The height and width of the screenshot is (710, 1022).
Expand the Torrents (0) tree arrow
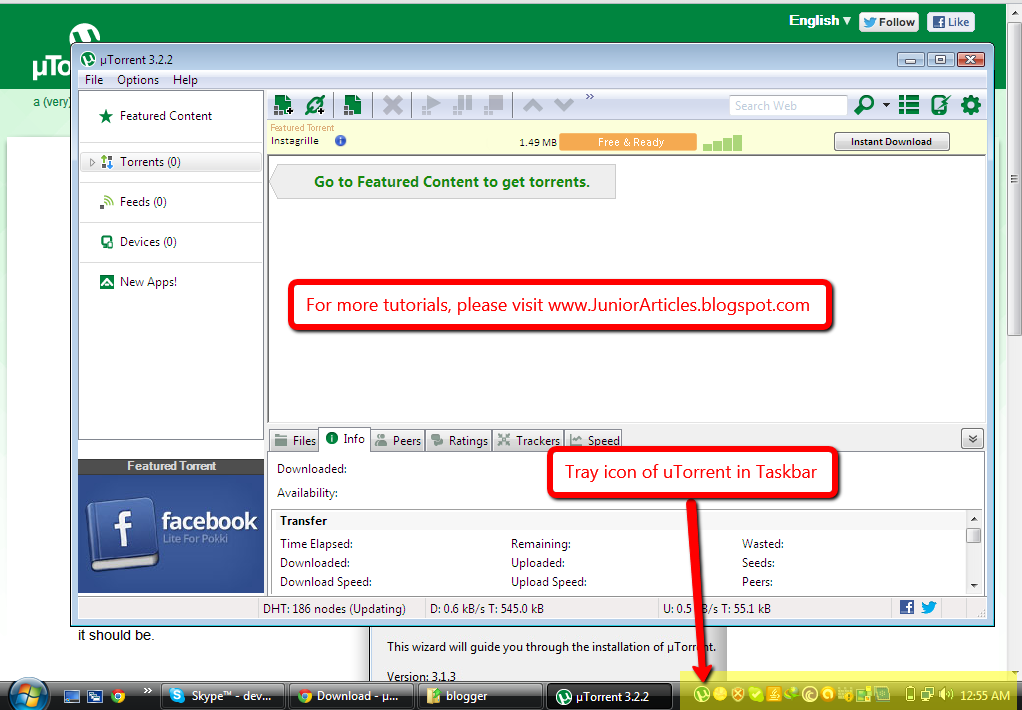click(92, 162)
